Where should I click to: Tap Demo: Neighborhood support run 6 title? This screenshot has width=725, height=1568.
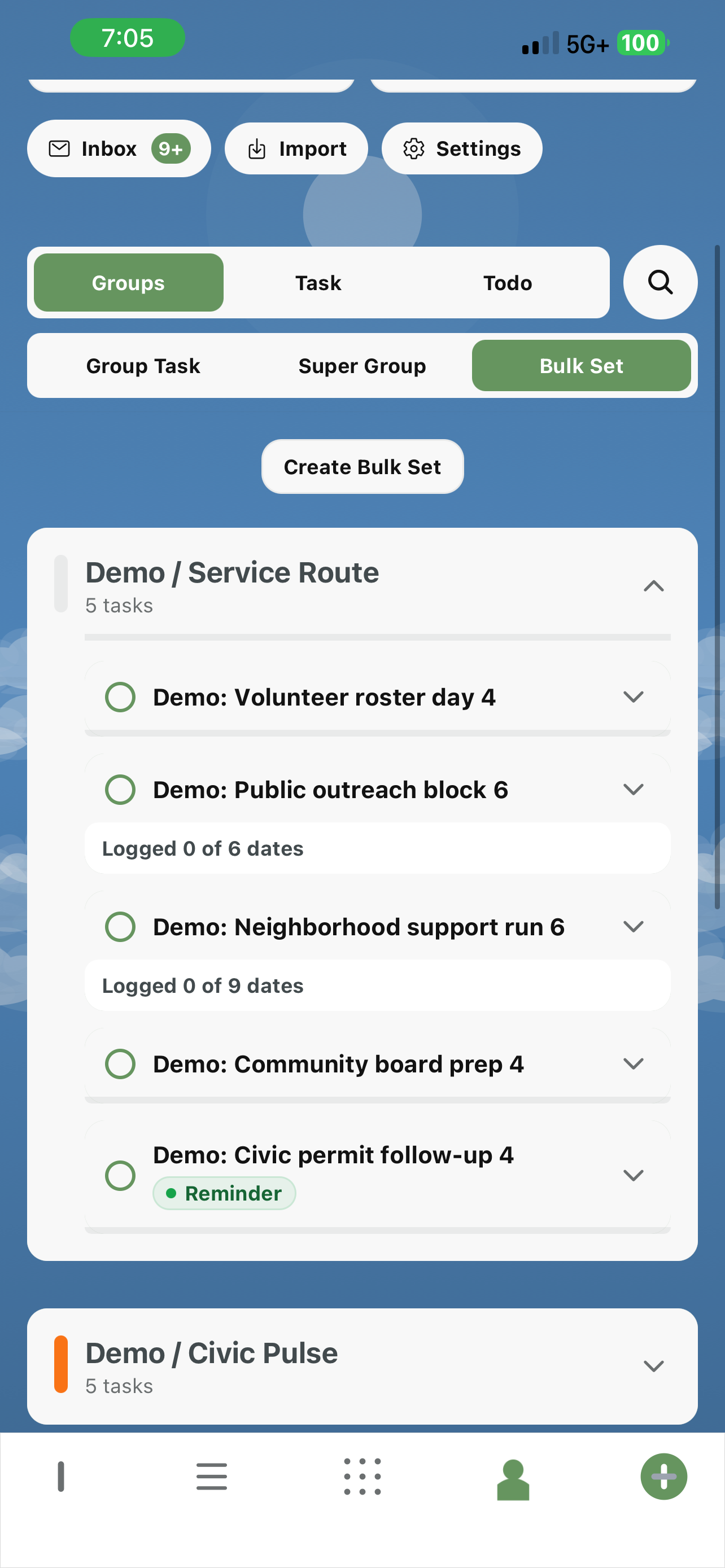coord(359,927)
